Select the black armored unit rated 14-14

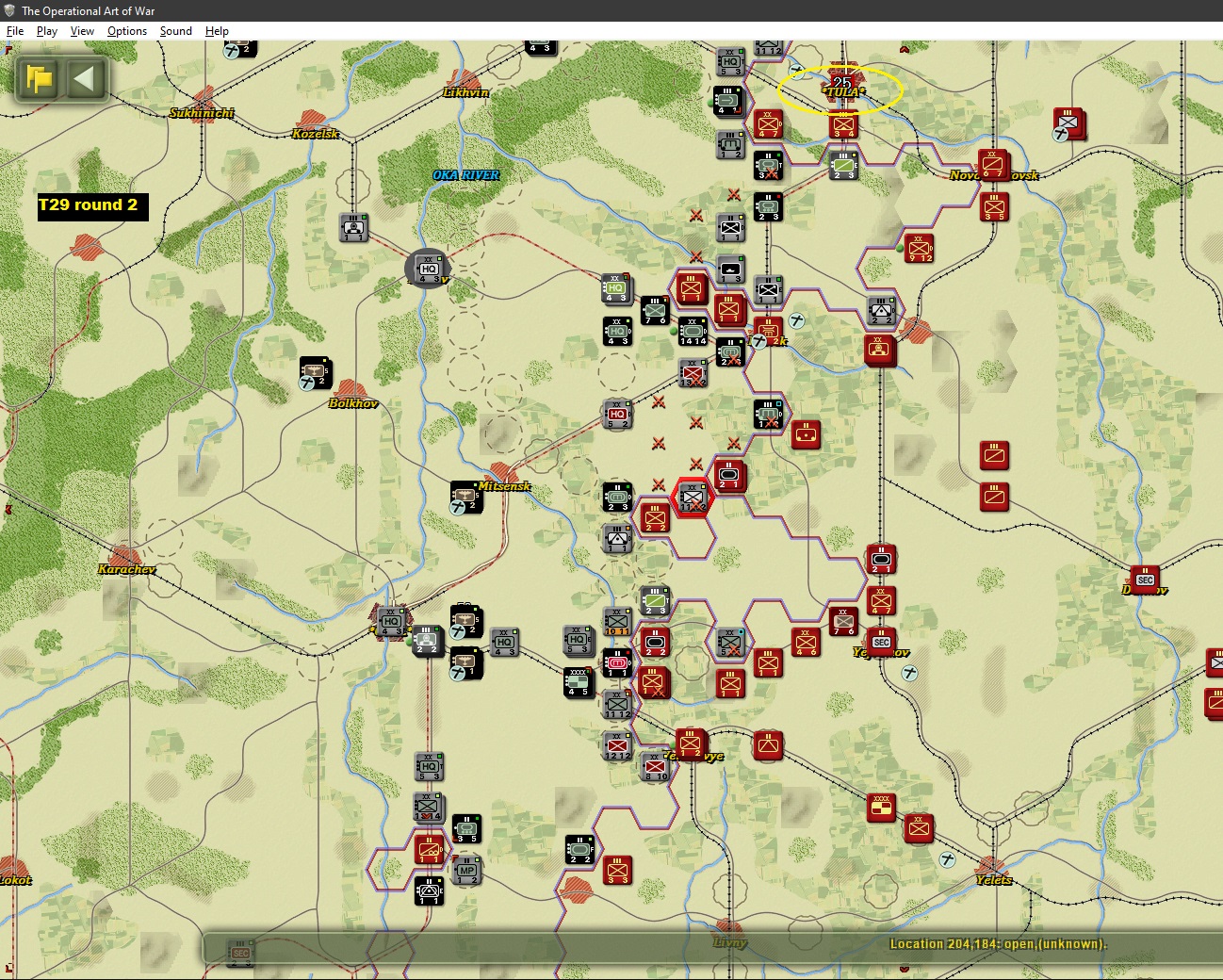coord(693,331)
